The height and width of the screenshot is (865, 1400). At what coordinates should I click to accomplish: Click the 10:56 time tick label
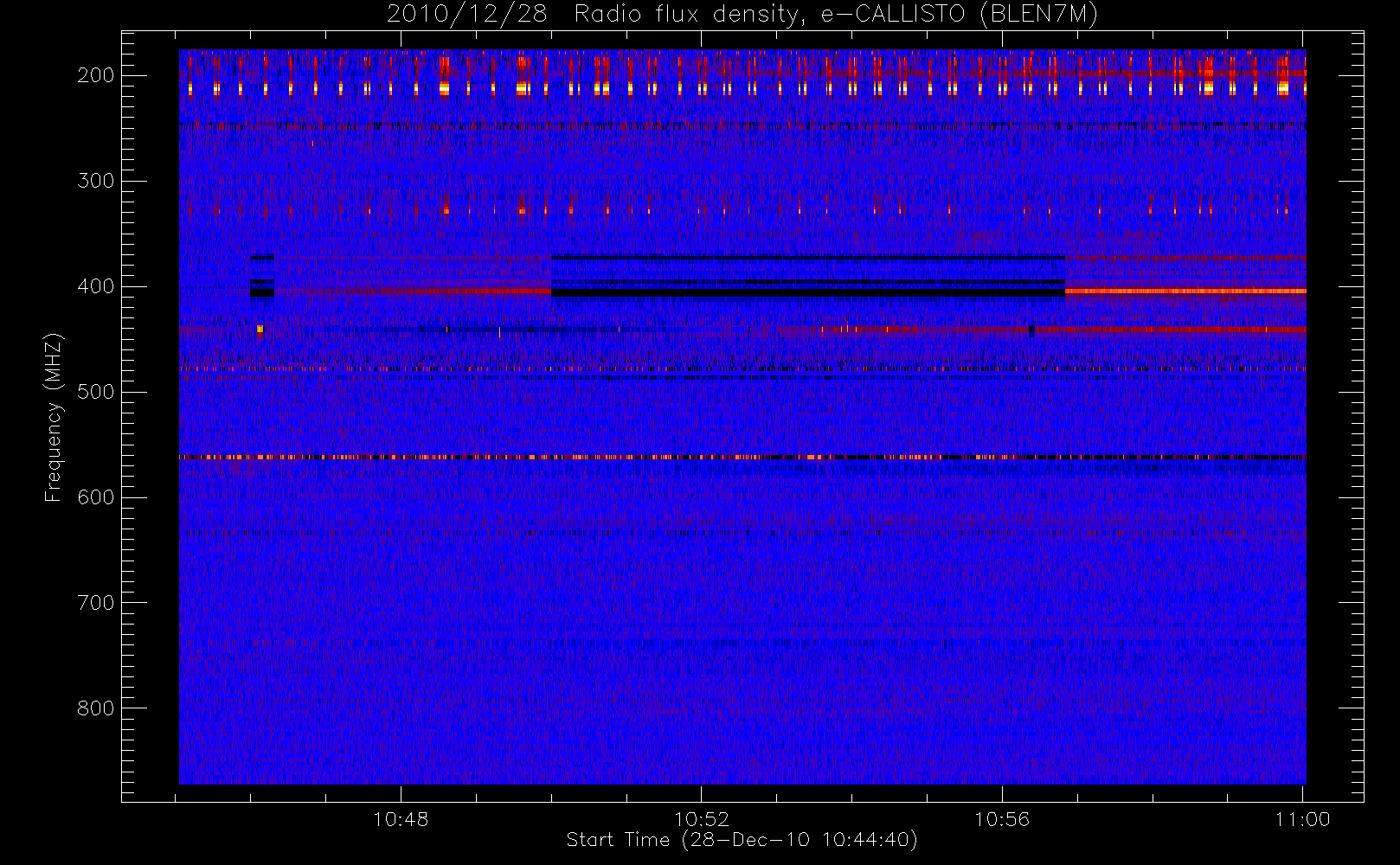[x=1002, y=819]
